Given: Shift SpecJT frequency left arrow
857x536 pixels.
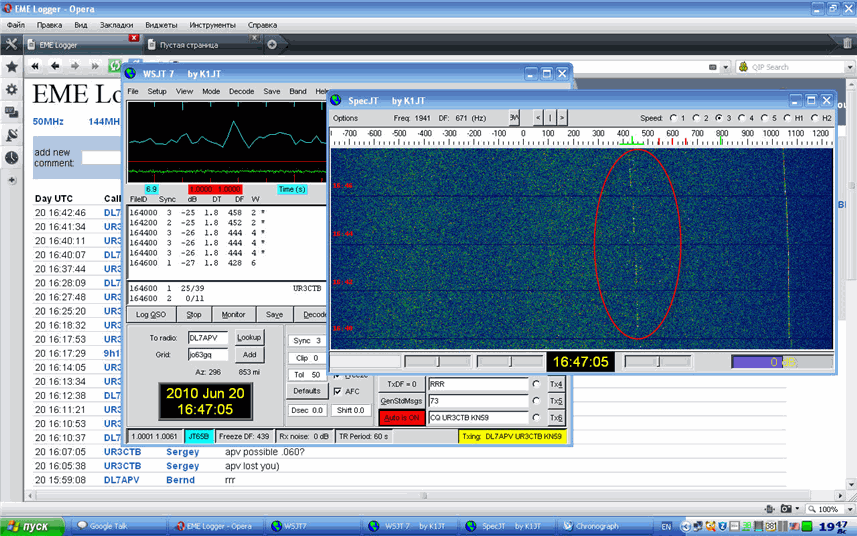Looking at the screenshot, I should click(538, 117).
